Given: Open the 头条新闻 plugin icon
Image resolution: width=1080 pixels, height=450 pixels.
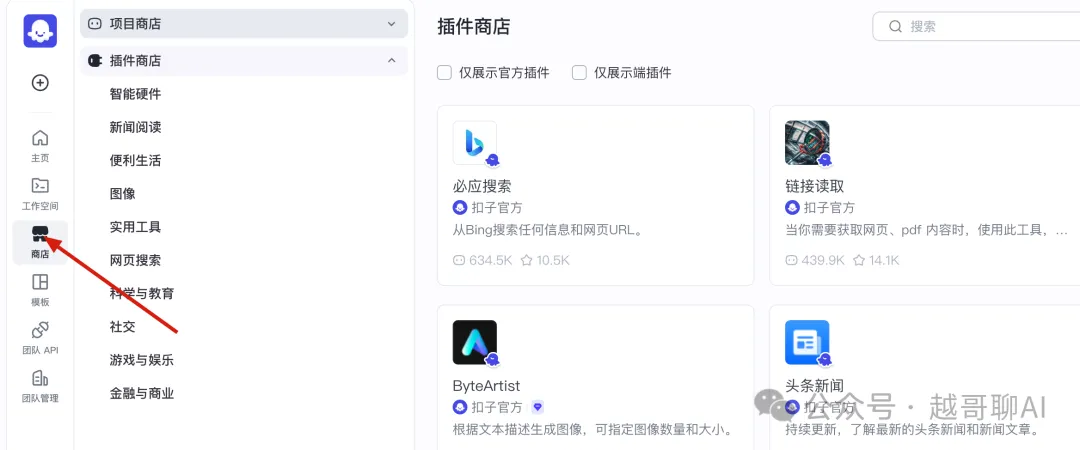Looking at the screenshot, I should click(x=807, y=342).
